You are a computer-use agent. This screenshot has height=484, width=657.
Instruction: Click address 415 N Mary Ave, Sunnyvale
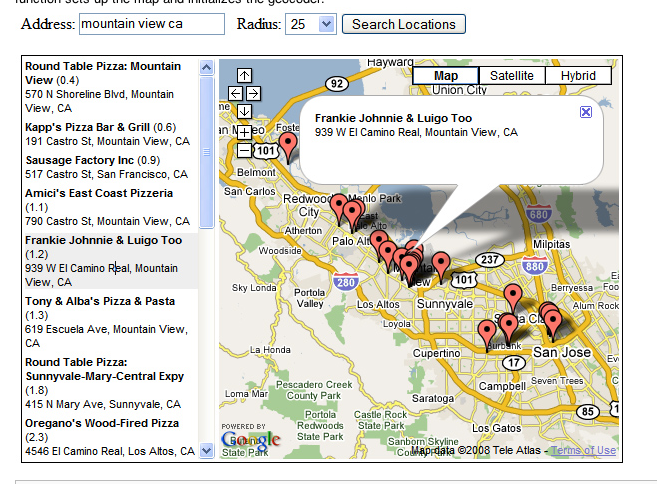click(x=103, y=404)
